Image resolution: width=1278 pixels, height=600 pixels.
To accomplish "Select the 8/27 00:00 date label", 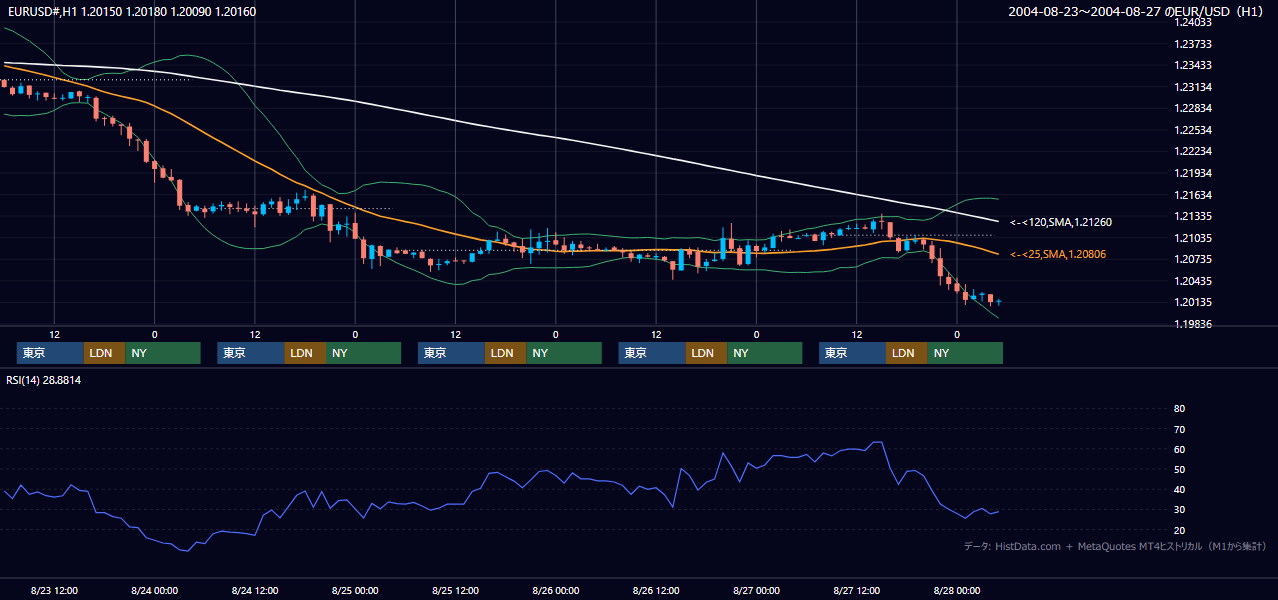I will click(756, 591).
